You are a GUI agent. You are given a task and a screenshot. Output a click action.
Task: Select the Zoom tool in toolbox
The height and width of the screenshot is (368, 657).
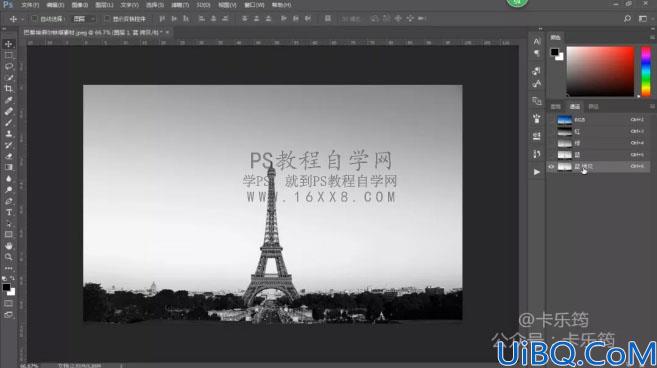tap(8, 257)
